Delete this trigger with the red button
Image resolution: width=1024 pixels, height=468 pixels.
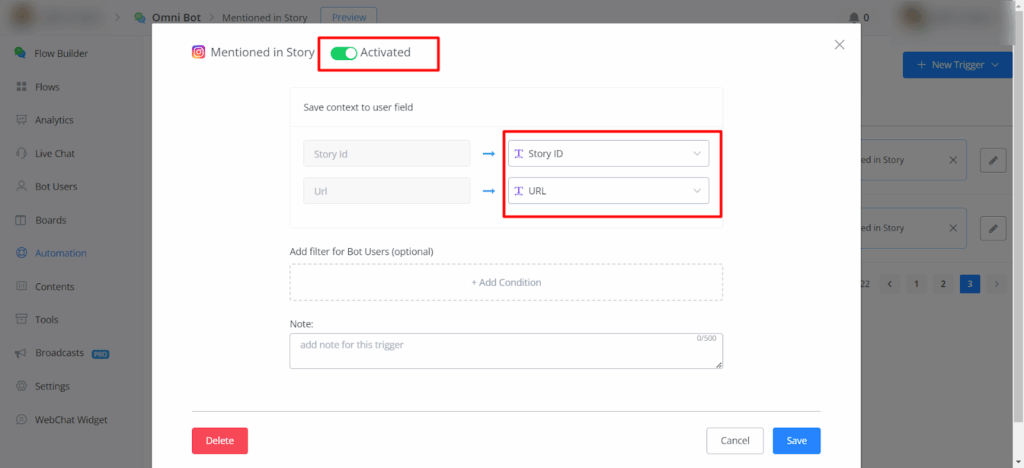[219, 441]
